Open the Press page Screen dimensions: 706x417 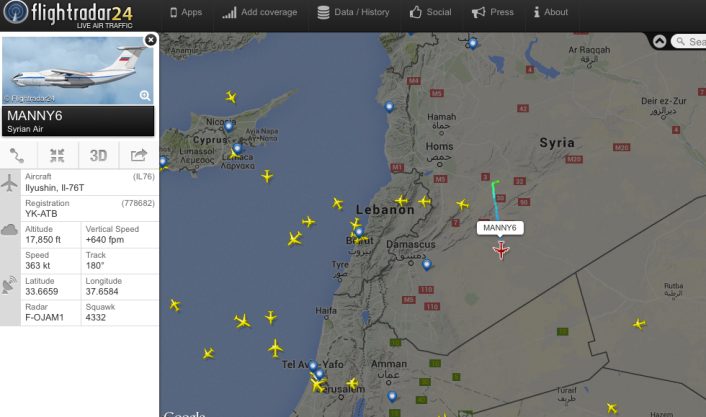(x=493, y=13)
